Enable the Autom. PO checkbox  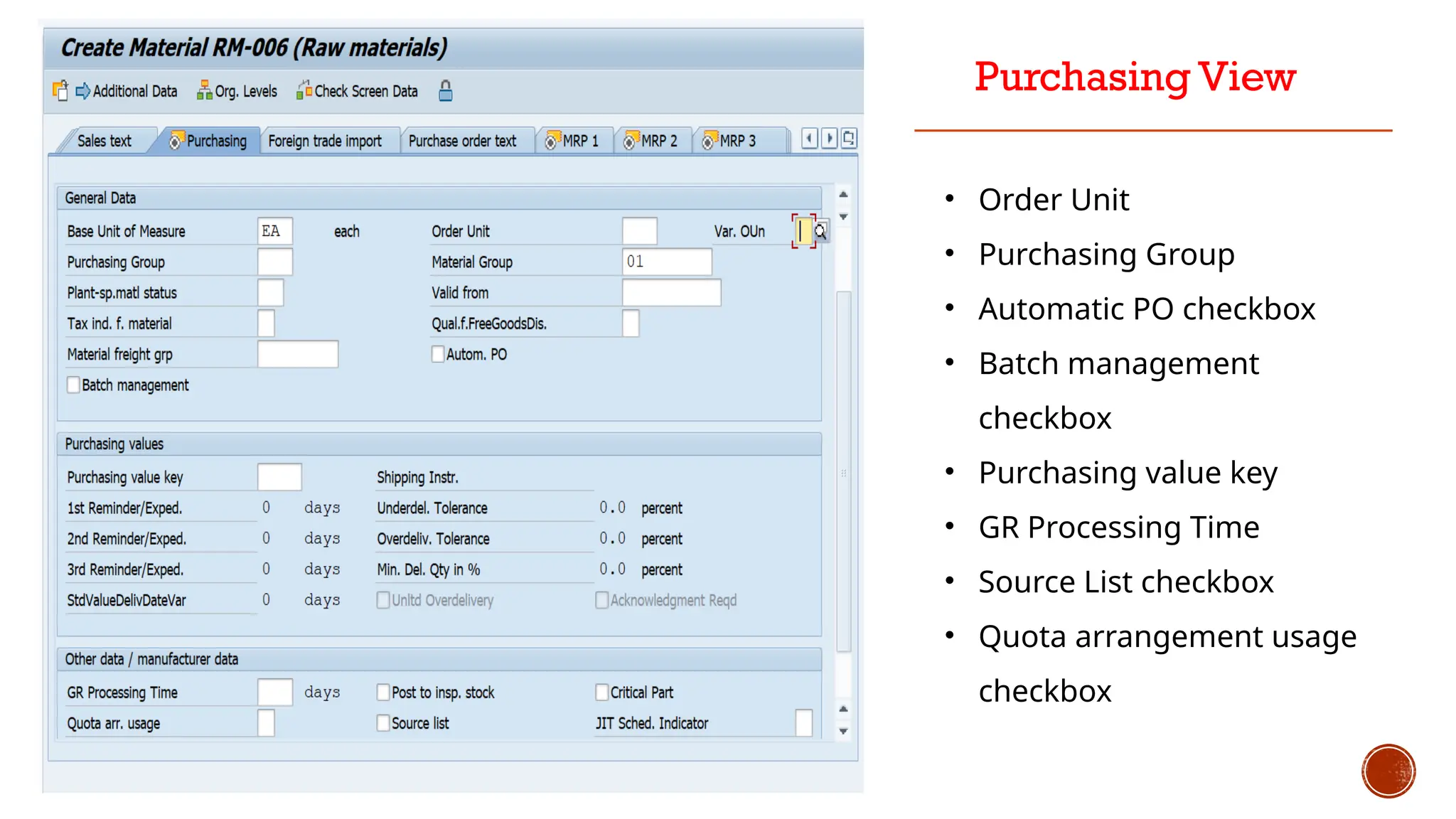[x=438, y=354]
